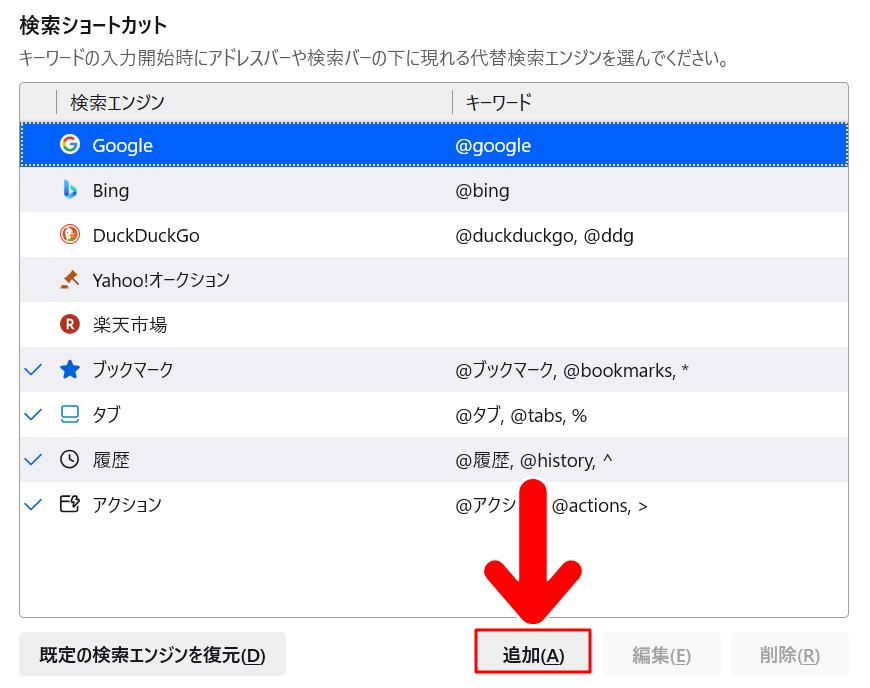Click the @google keyword cell

click(493, 145)
